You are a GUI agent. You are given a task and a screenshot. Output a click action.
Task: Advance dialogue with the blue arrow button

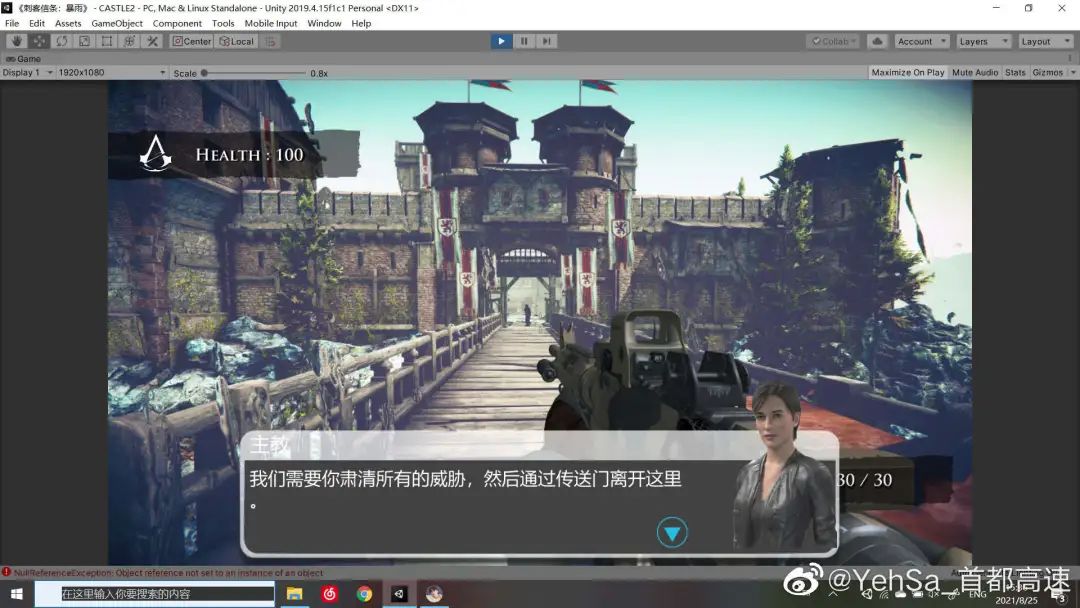pyautogui.click(x=672, y=532)
